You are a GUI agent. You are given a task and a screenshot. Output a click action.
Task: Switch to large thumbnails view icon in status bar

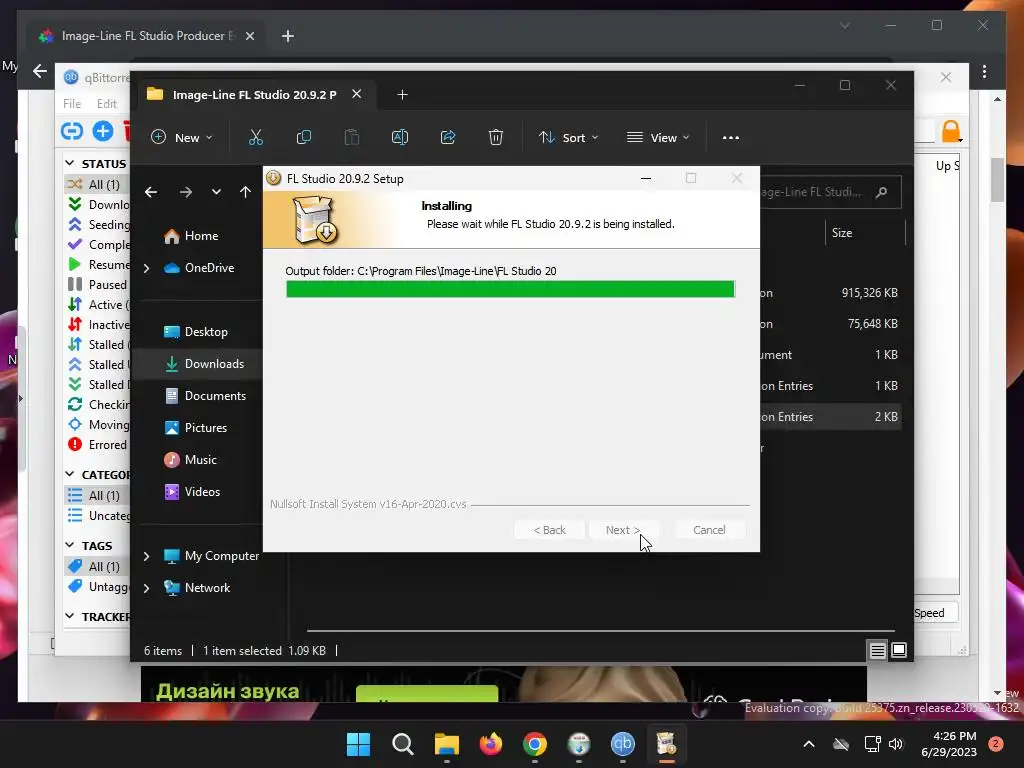(x=899, y=650)
